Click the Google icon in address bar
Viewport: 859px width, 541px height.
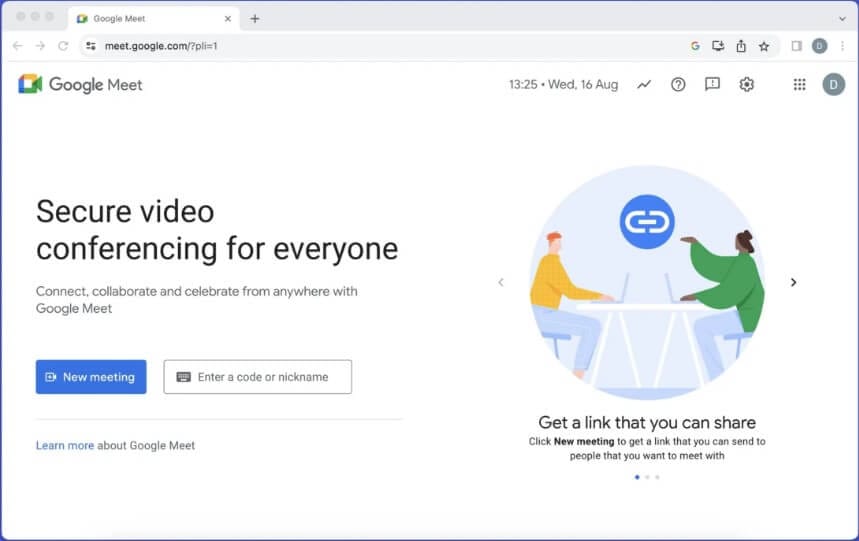click(x=695, y=46)
